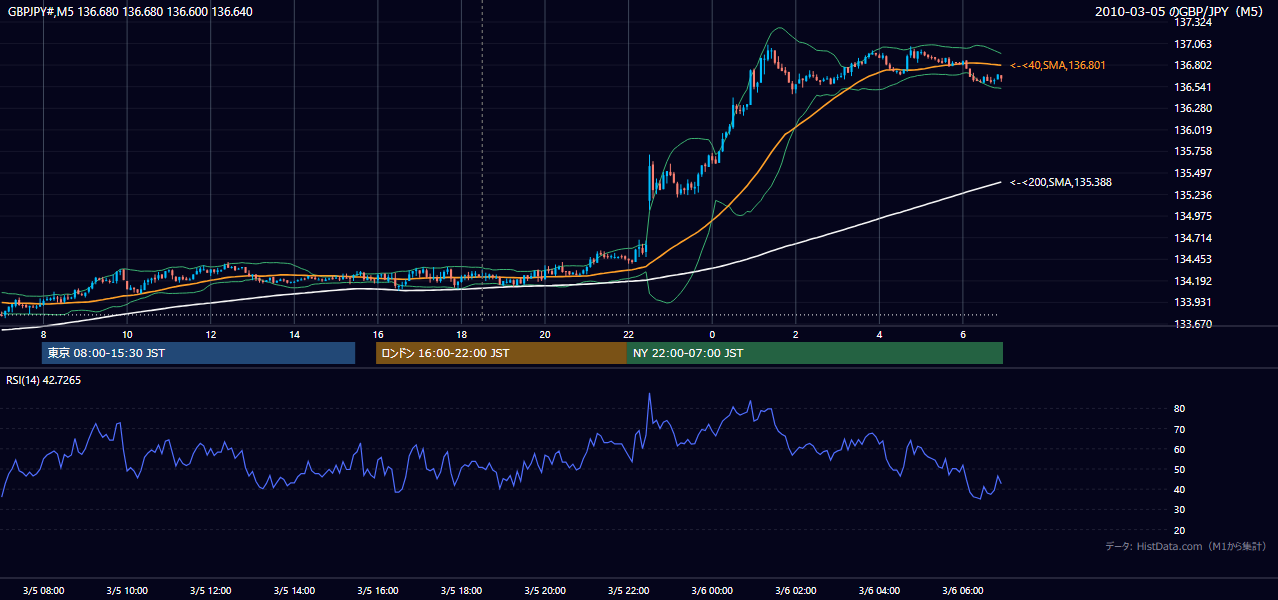Click hour marker 22 under price chart

628,334
